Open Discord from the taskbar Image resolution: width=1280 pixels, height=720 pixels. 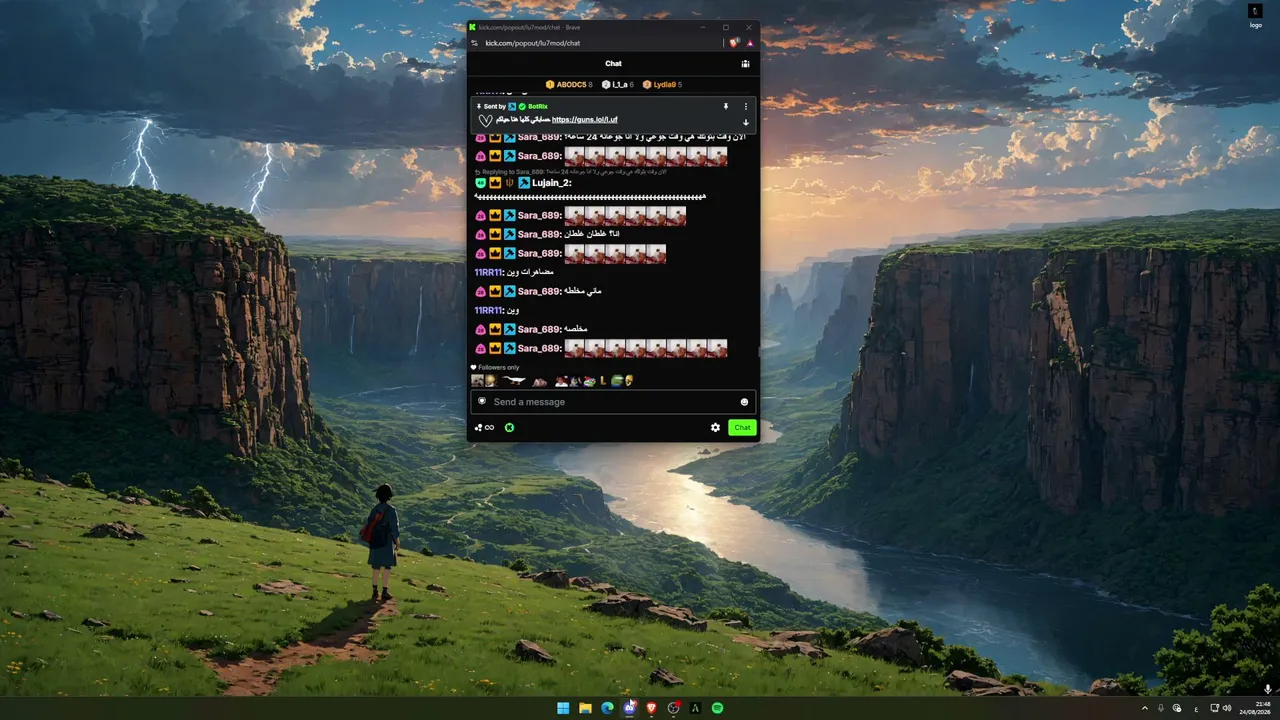tap(629, 708)
